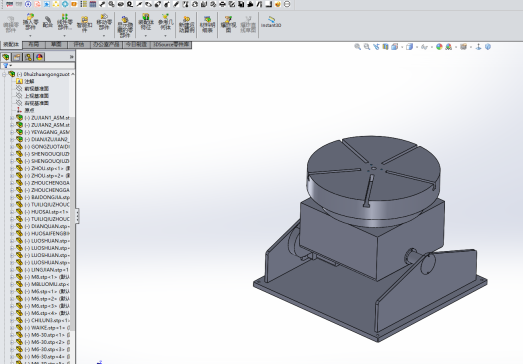Toggle the Instant3D tool

271,22
